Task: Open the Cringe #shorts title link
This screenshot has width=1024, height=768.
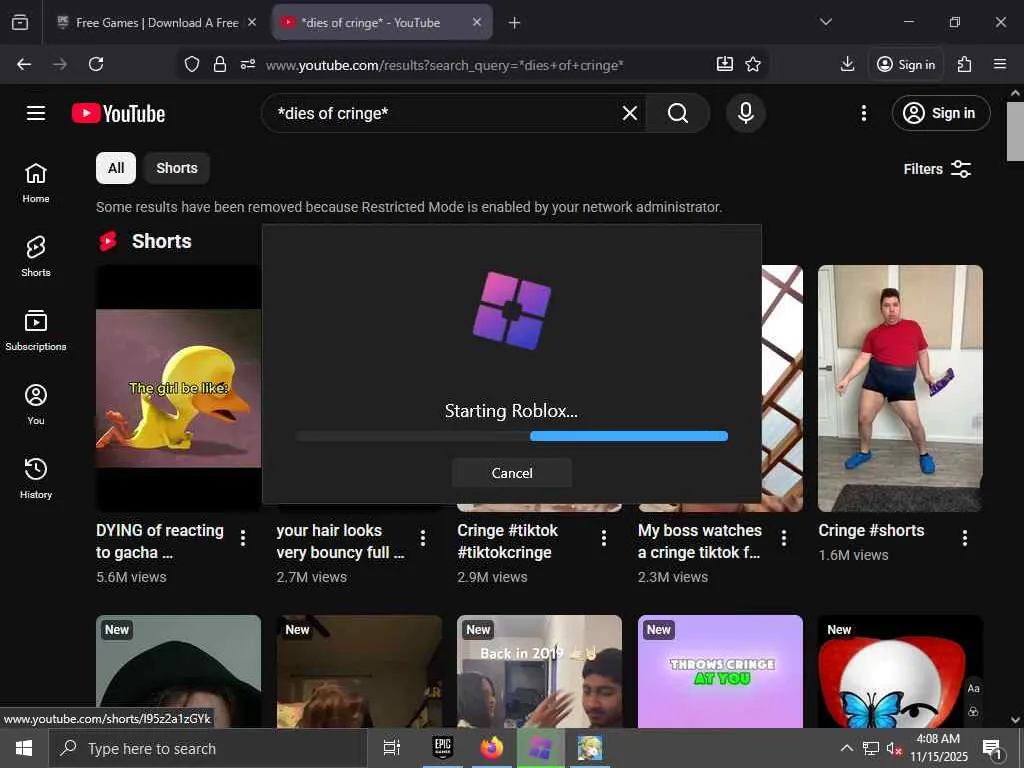Action: click(x=871, y=530)
